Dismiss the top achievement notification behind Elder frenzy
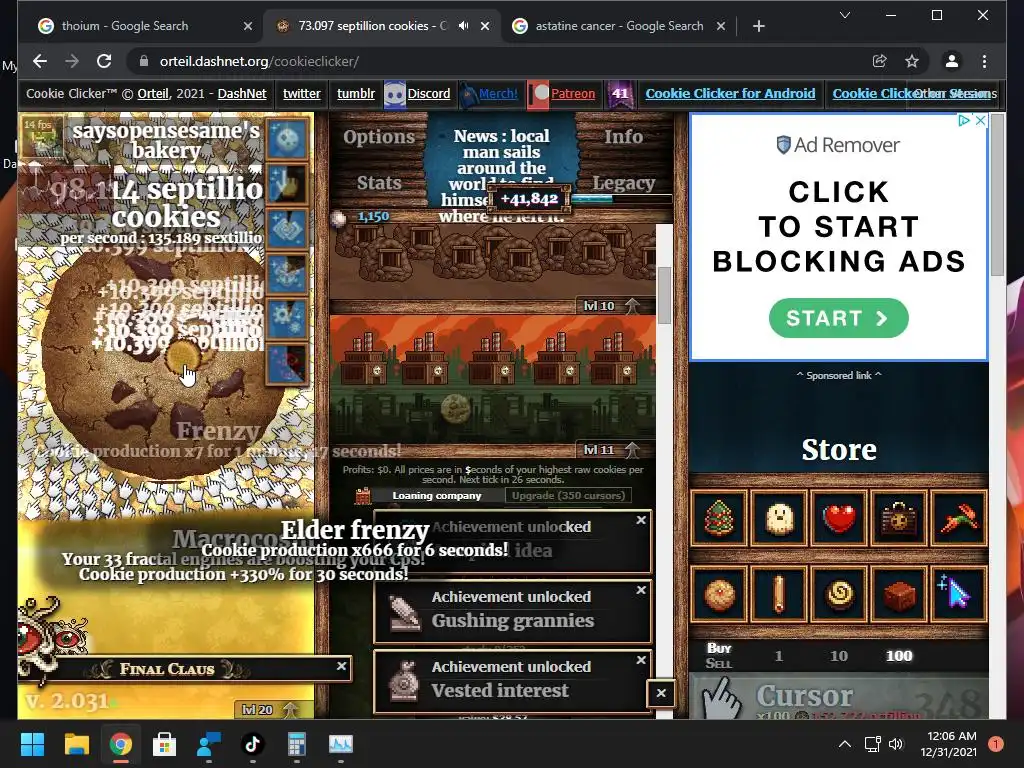Image resolution: width=1024 pixels, height=768 pixels. coord(641,520)
